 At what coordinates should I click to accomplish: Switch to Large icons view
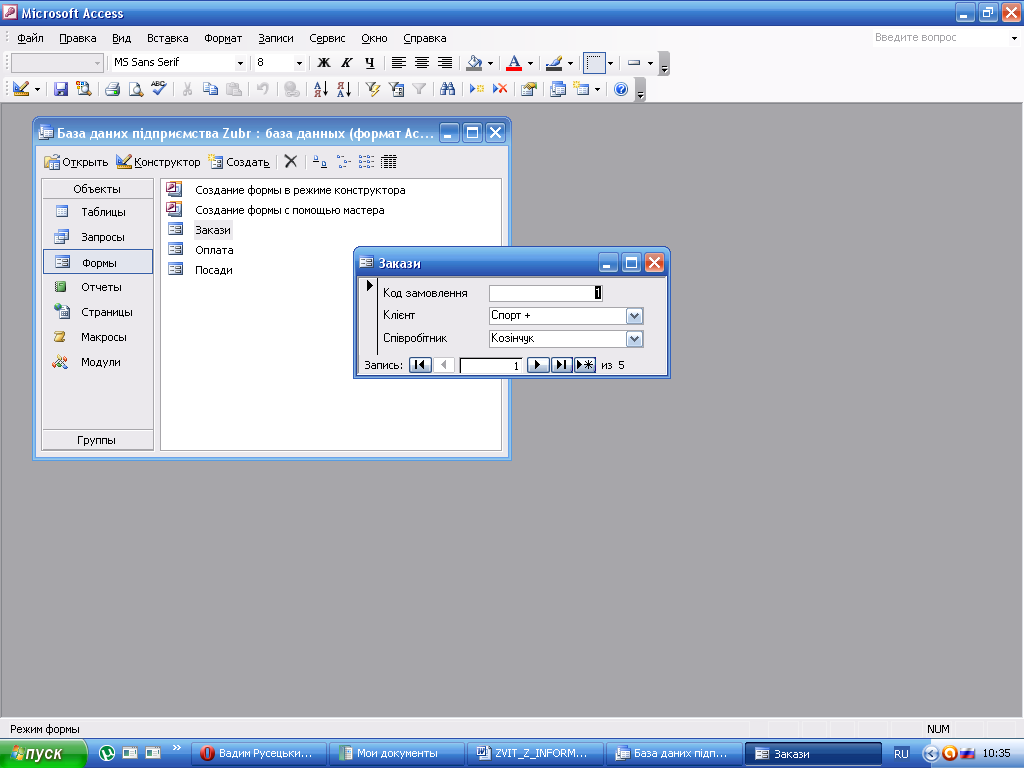[319, 161]
